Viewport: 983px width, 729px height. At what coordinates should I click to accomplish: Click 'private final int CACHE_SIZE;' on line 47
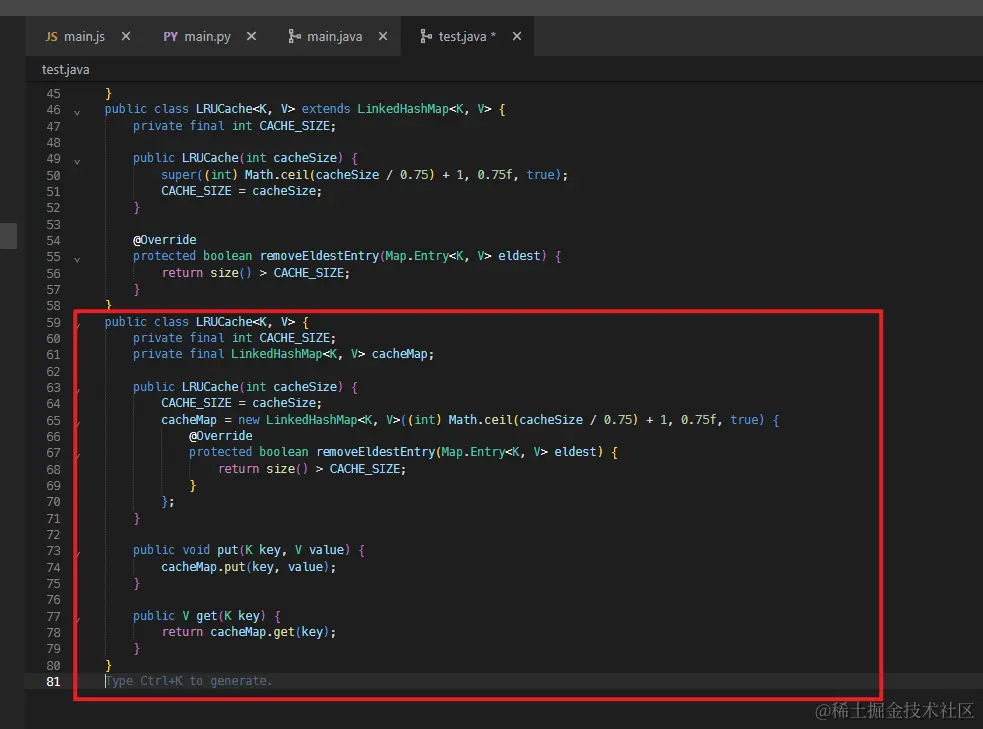(x=234, y=125)
